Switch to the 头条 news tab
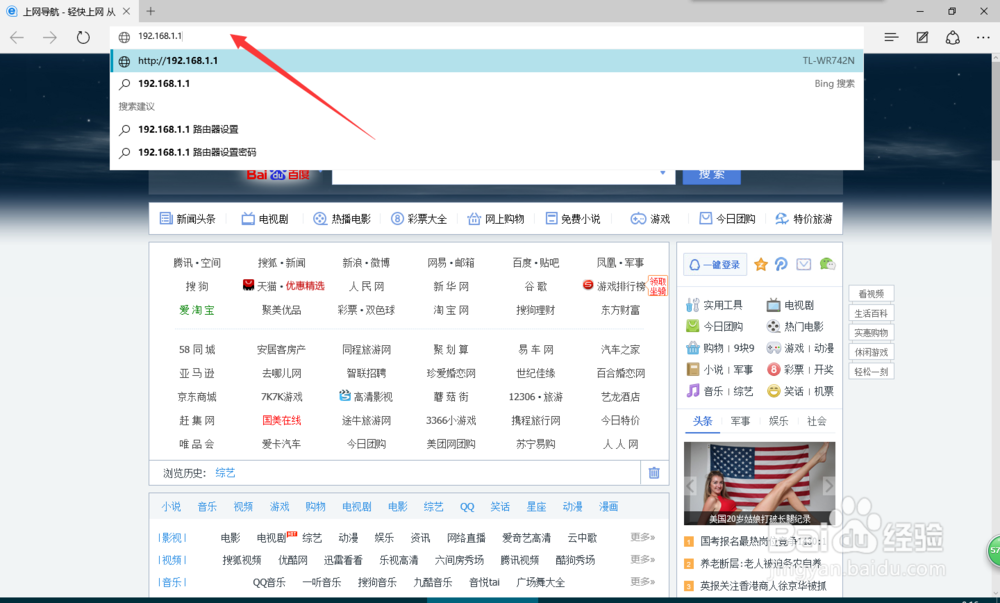 702,421
